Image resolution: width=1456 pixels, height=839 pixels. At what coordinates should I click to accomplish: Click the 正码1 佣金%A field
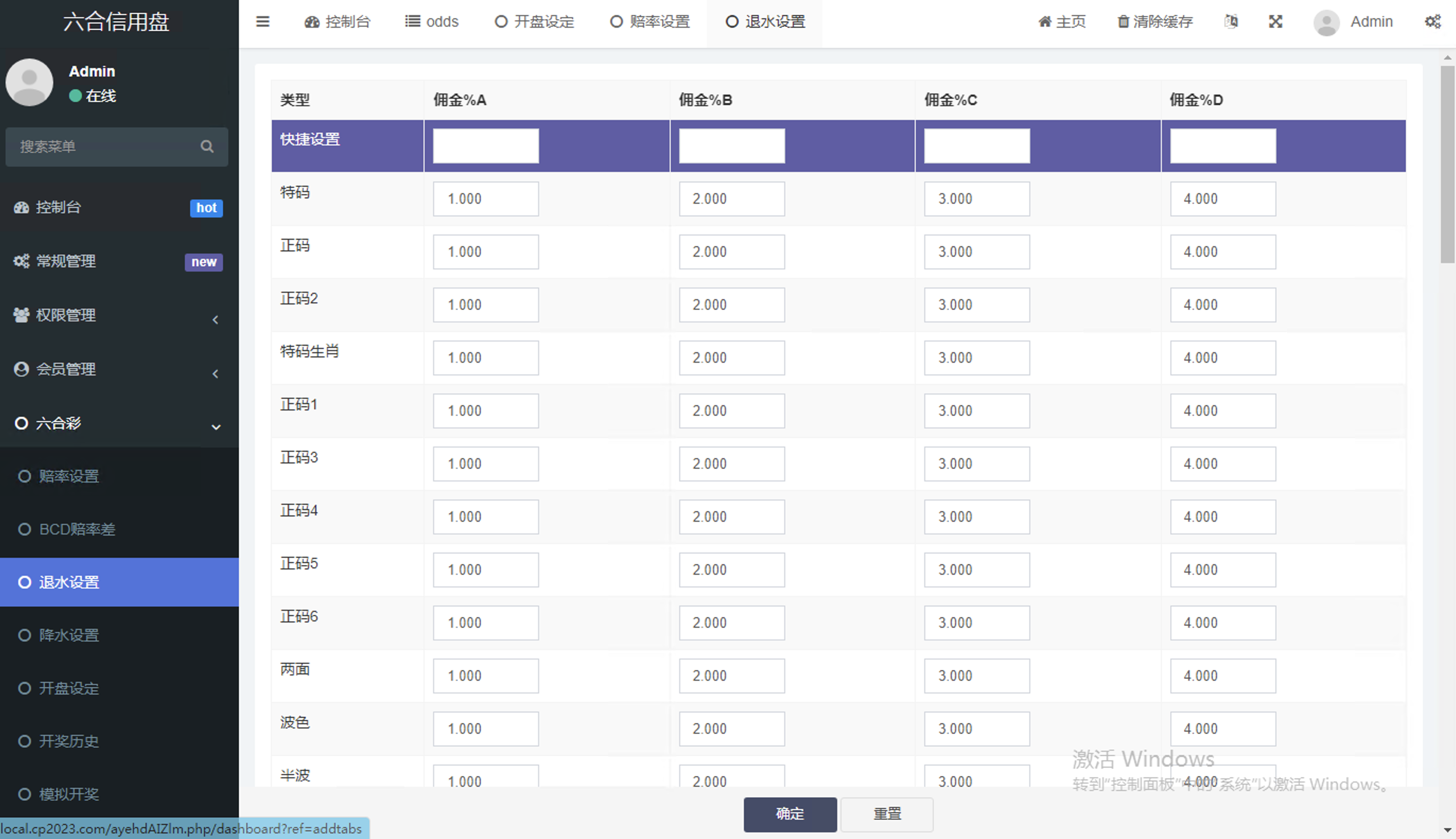coord(486,411)
